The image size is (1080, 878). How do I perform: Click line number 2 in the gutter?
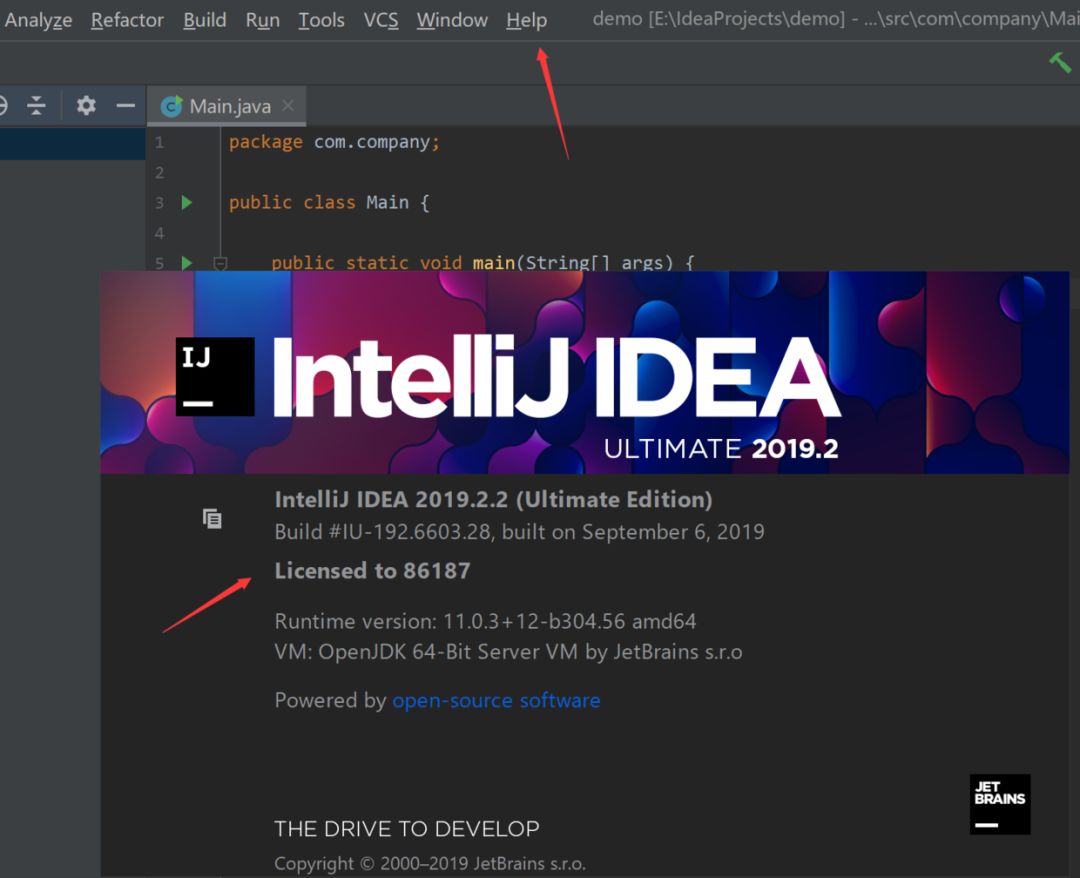point(160,172)
